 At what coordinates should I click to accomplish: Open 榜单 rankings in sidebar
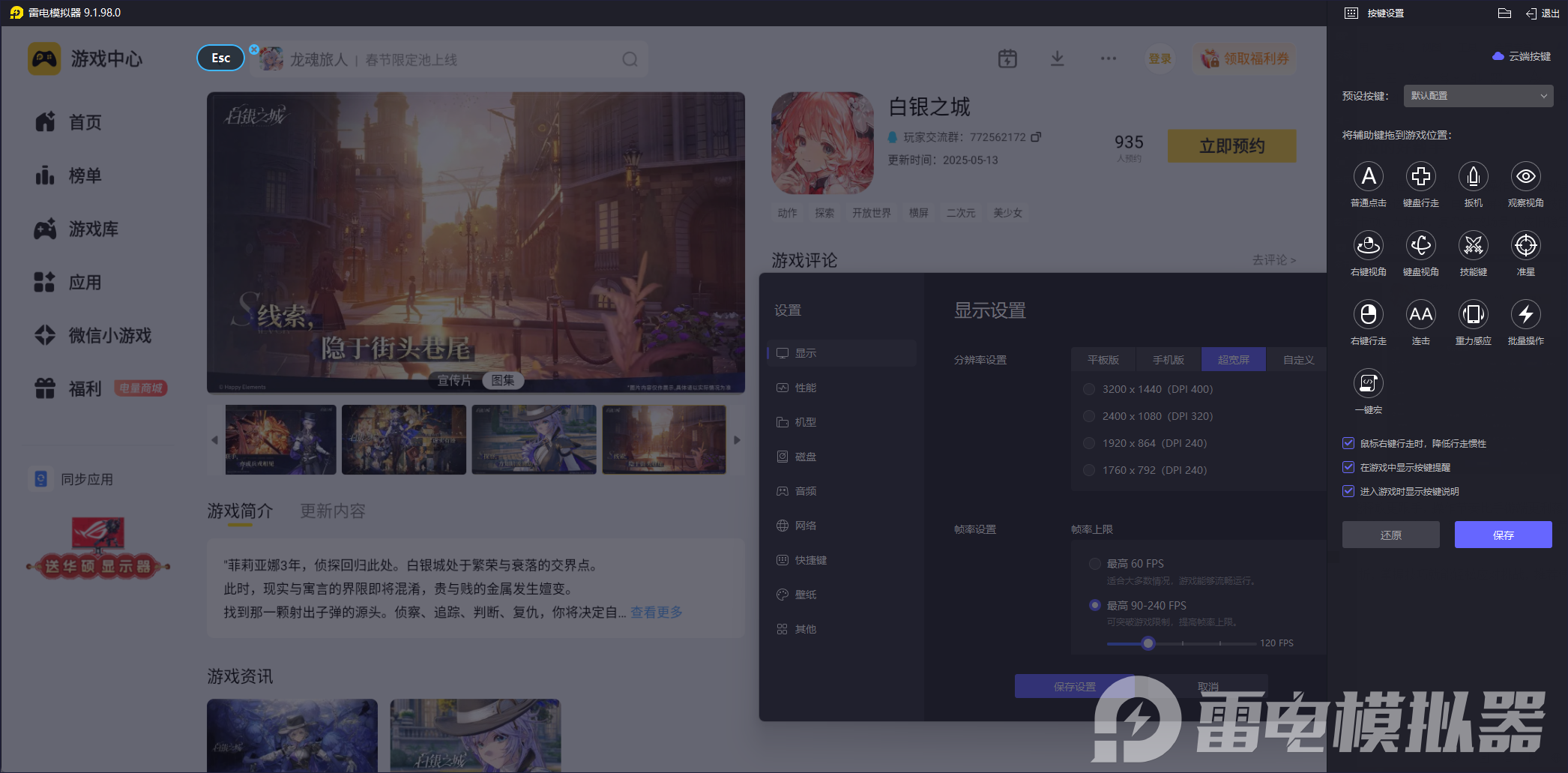(67, 175)
